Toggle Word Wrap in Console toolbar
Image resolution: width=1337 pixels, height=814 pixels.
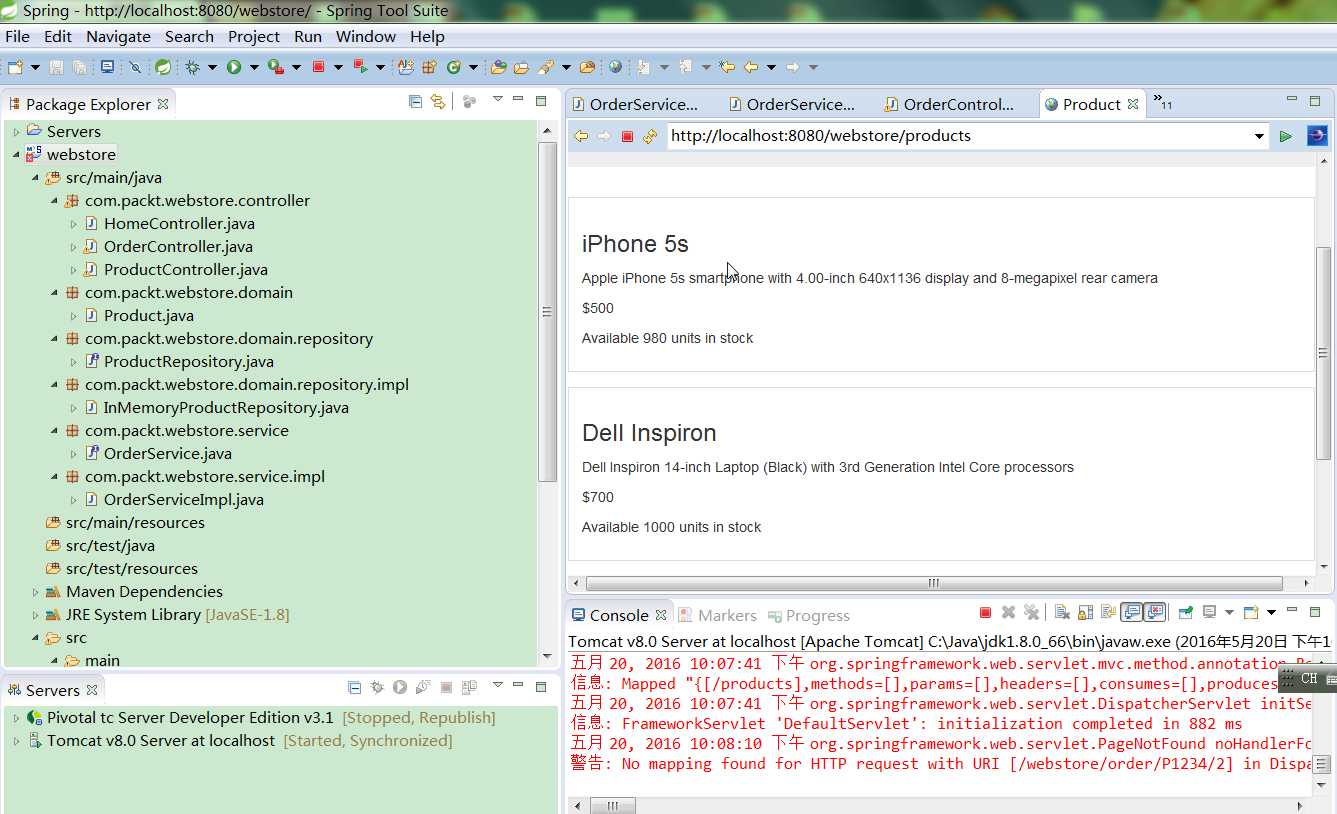click(x=1108, y=612)
